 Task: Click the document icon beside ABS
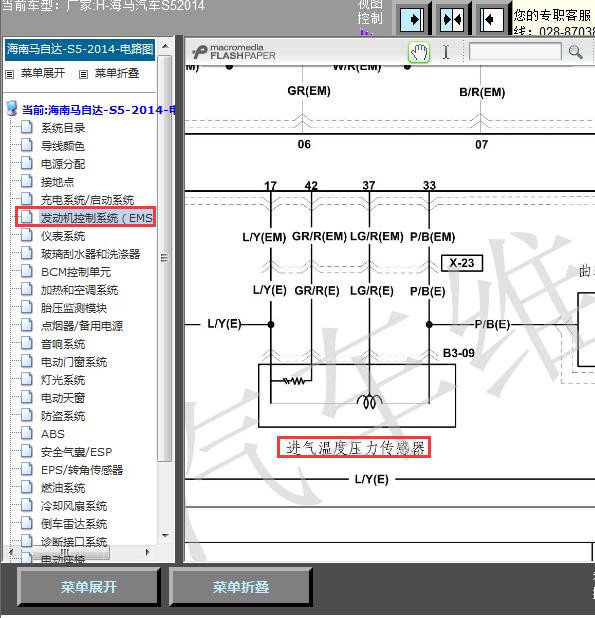(26, 433)
